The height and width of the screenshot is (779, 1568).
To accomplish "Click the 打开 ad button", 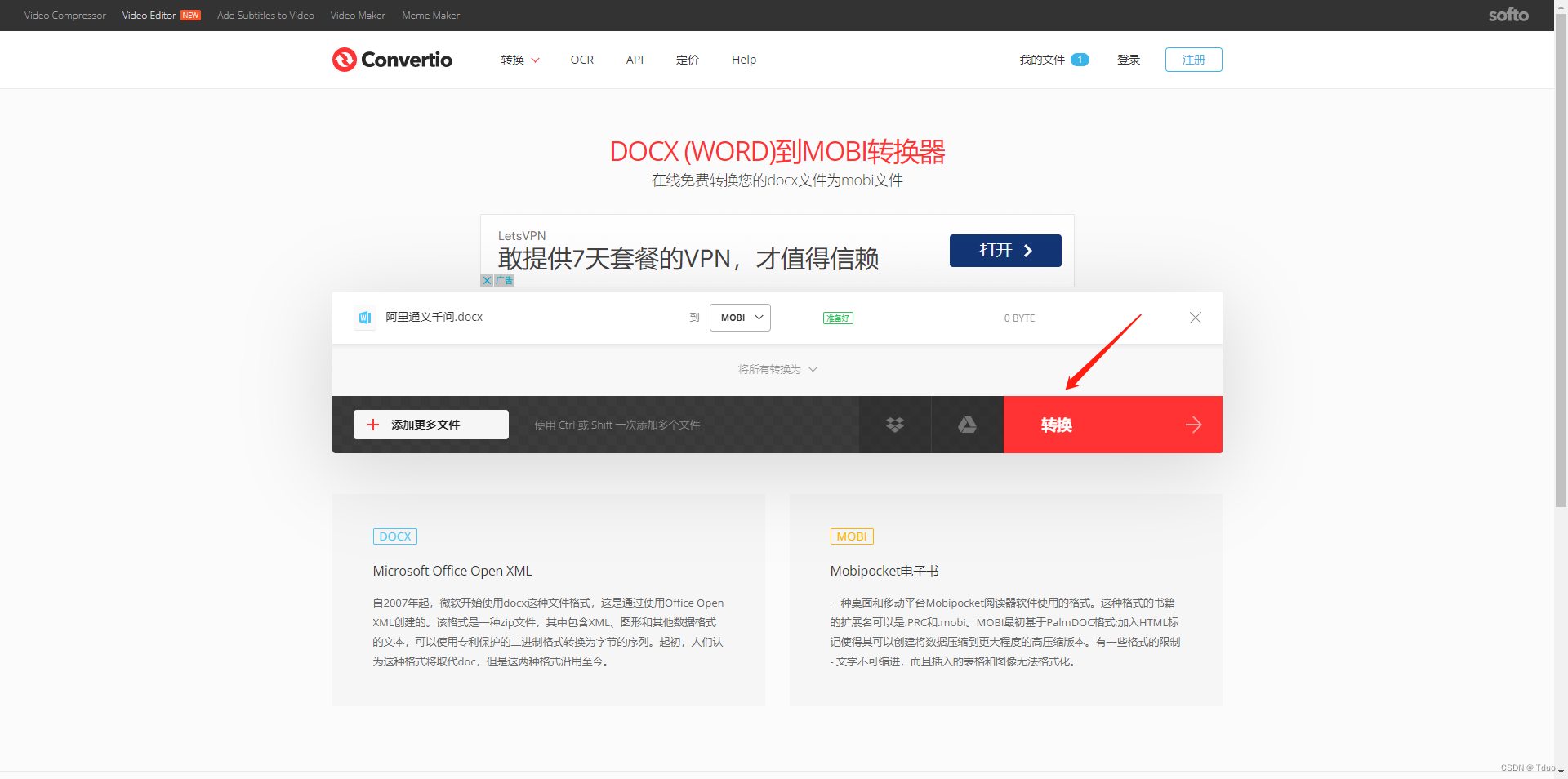I will tap(1005, 251).
